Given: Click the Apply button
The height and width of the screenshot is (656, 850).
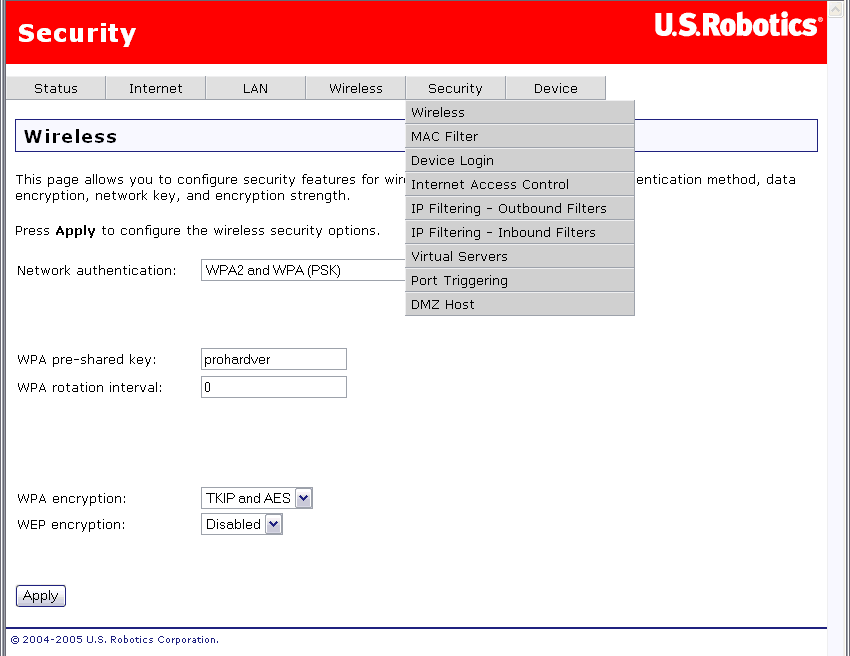Looking at the screenshot, I should pyautogui.click(x=41, y=596).
